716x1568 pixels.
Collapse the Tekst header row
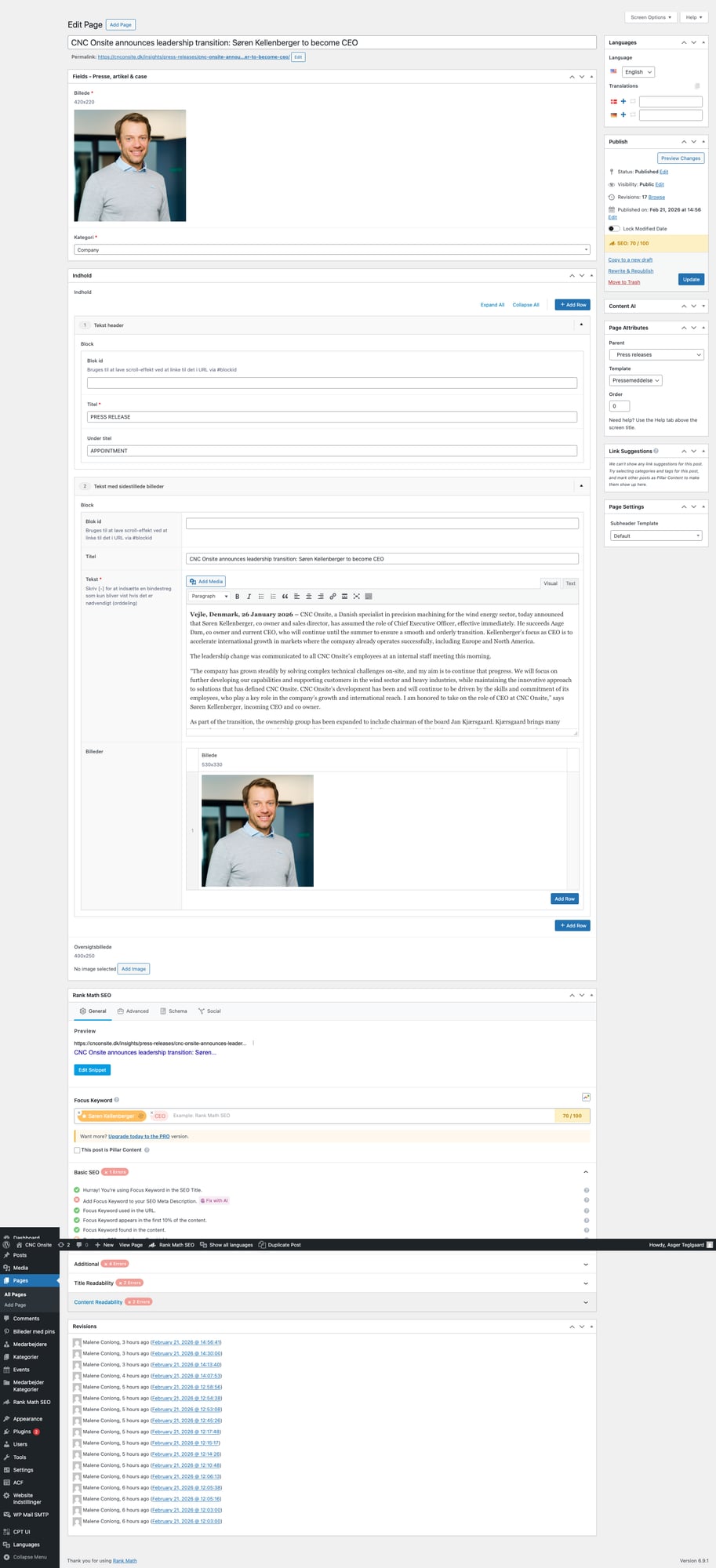[x=581, y=325]
